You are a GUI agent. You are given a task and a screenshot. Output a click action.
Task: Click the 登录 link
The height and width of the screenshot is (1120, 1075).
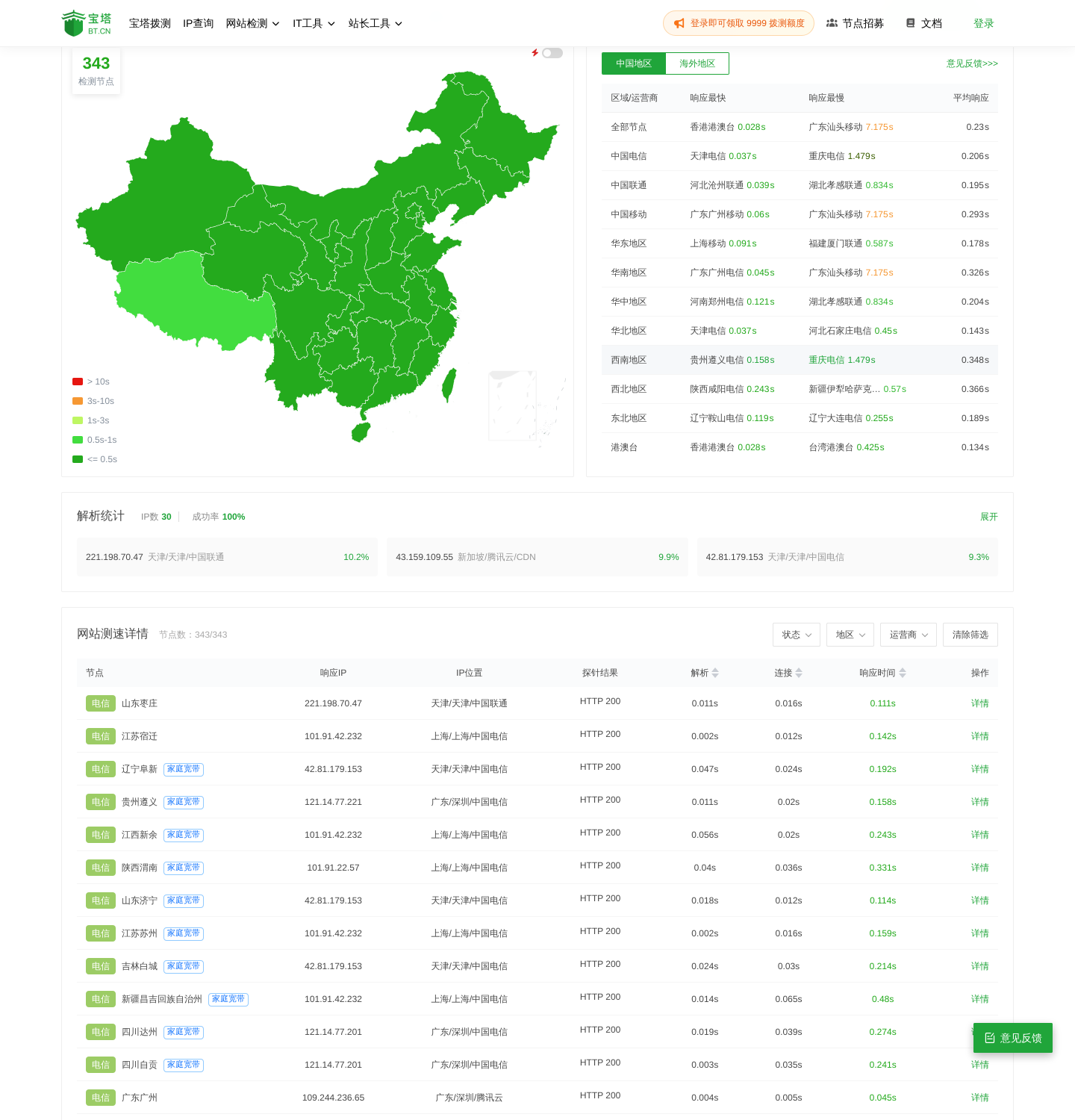pyautogui.click(x=984, y=23)
